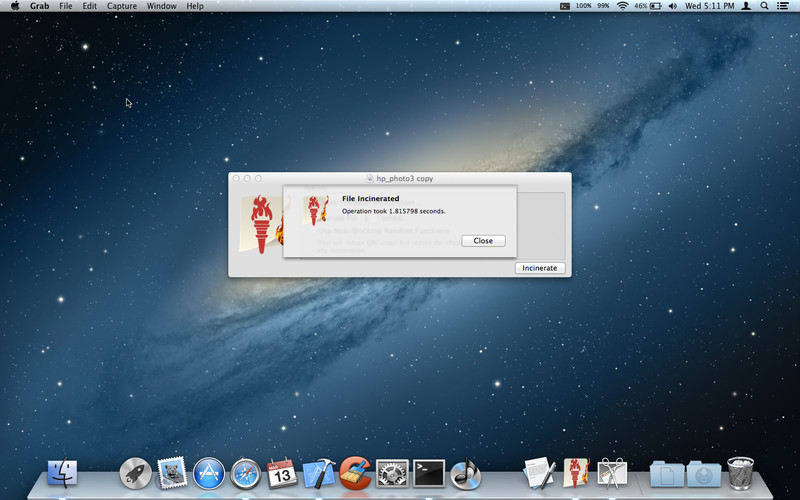Click terminal status icon in menu bar
Screen dimensions: 800x500
(565, 6)
